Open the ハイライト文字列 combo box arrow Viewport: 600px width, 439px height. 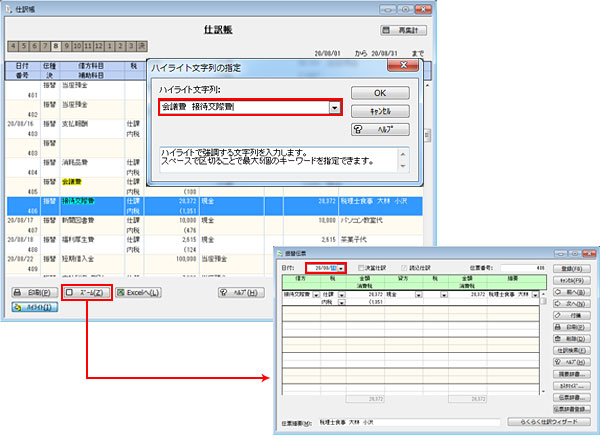click(x=335, y=108)
